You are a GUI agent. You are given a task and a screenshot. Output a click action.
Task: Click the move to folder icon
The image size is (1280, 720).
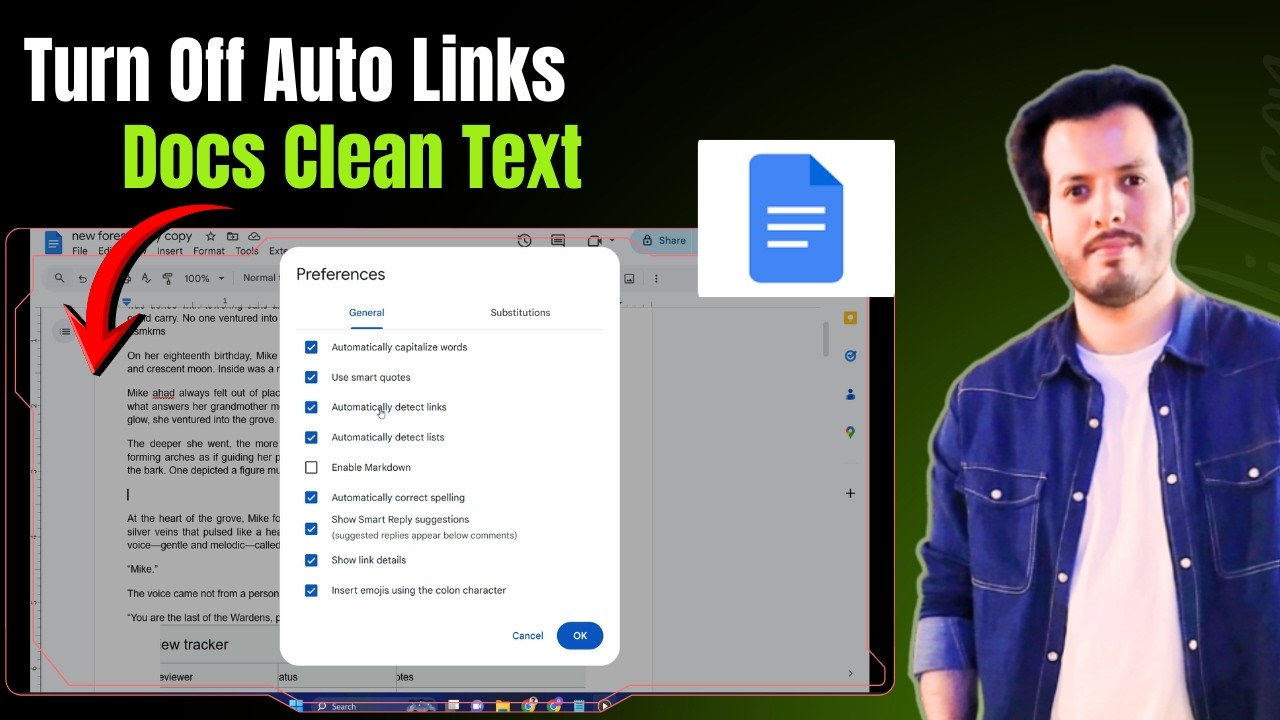232,236
